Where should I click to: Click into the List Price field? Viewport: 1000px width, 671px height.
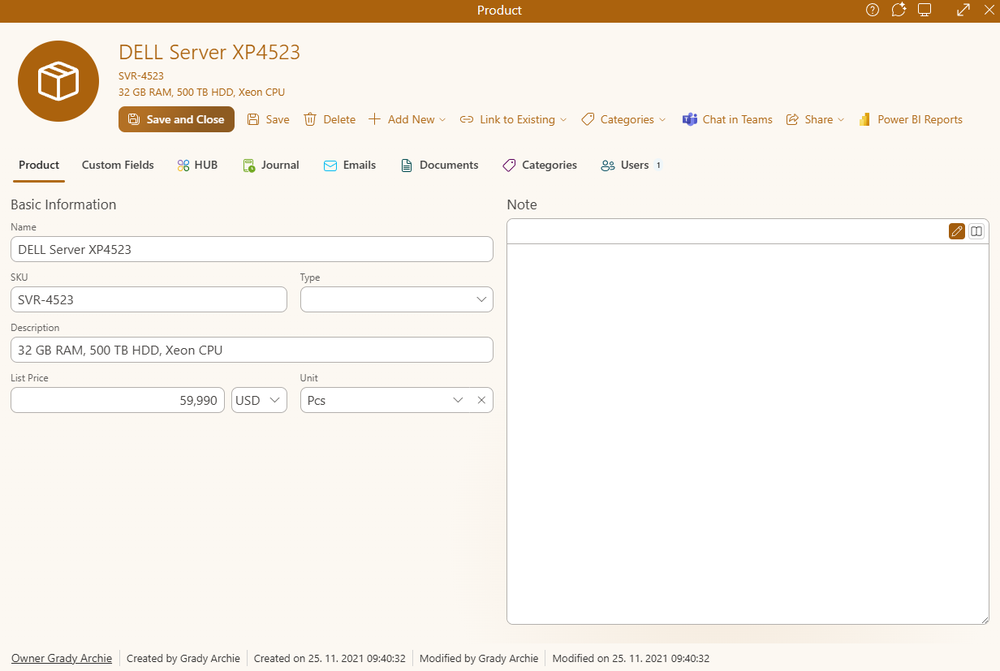[x=117, y=400]
